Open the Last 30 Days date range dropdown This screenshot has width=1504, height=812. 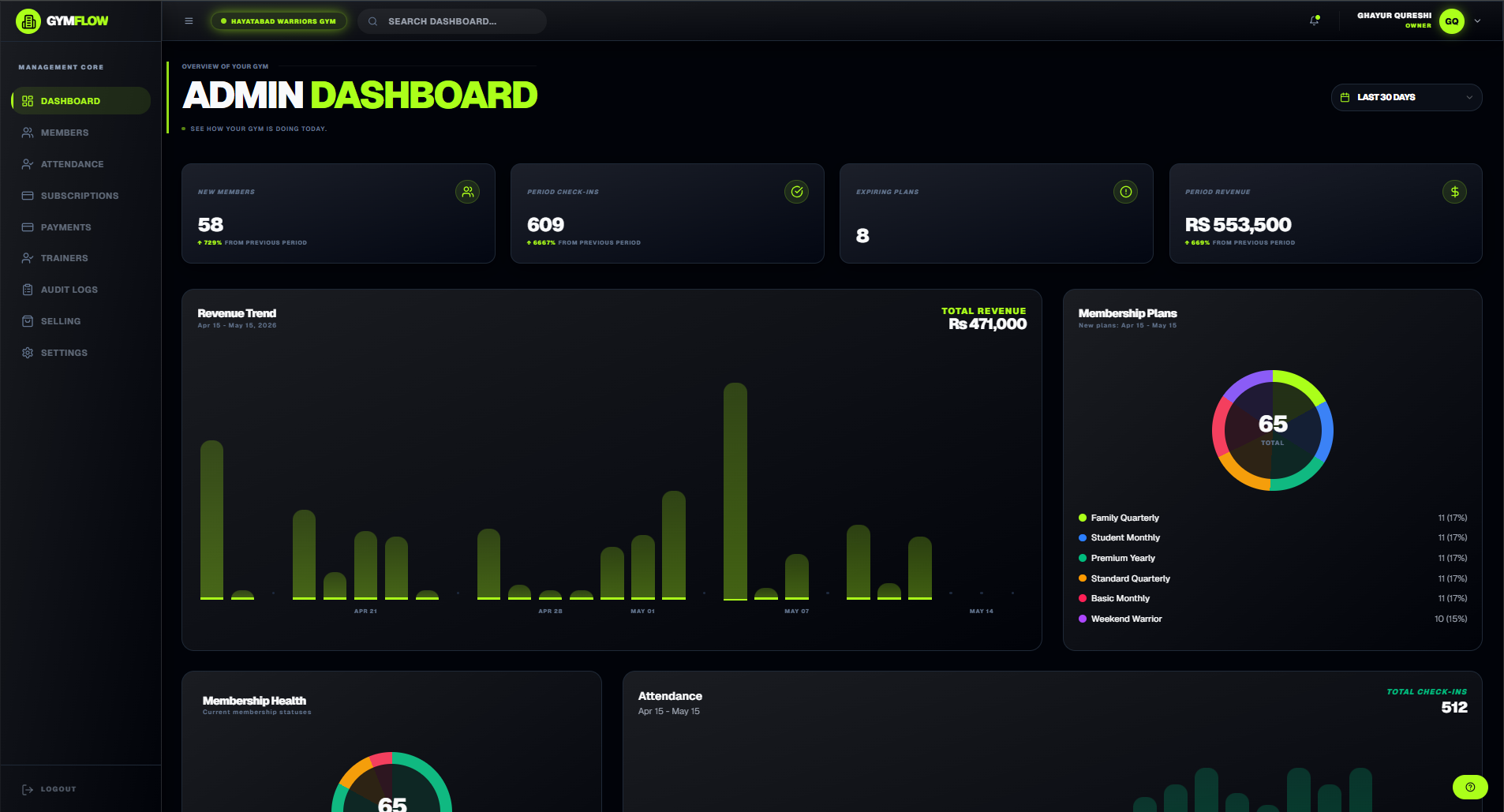coord(1406,97)
